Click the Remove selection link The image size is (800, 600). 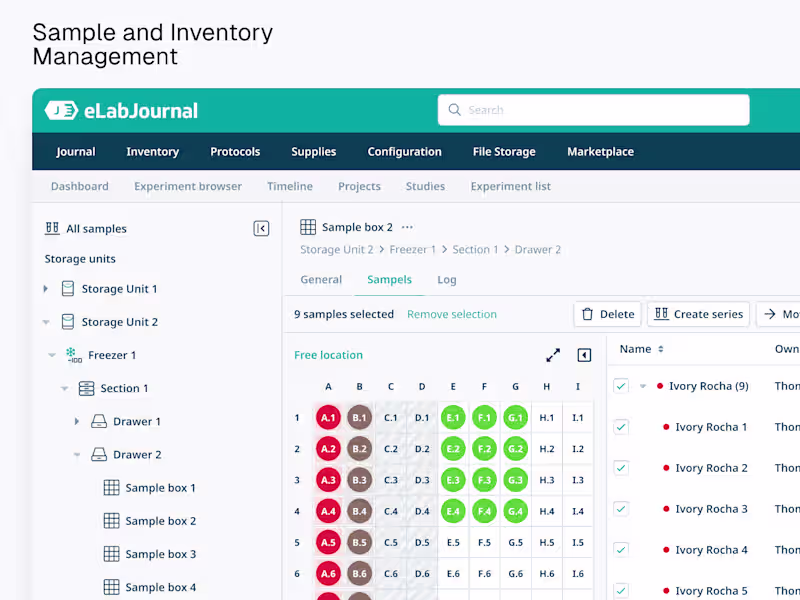click(x=451, y=313)
